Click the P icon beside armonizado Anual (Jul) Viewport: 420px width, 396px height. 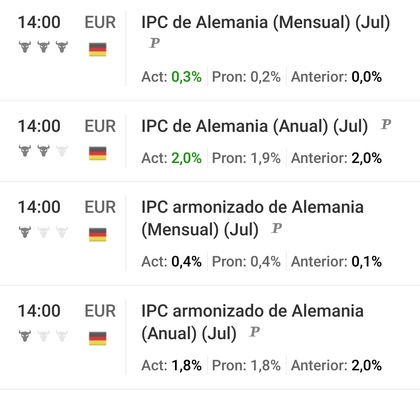[x=254, y=332]
